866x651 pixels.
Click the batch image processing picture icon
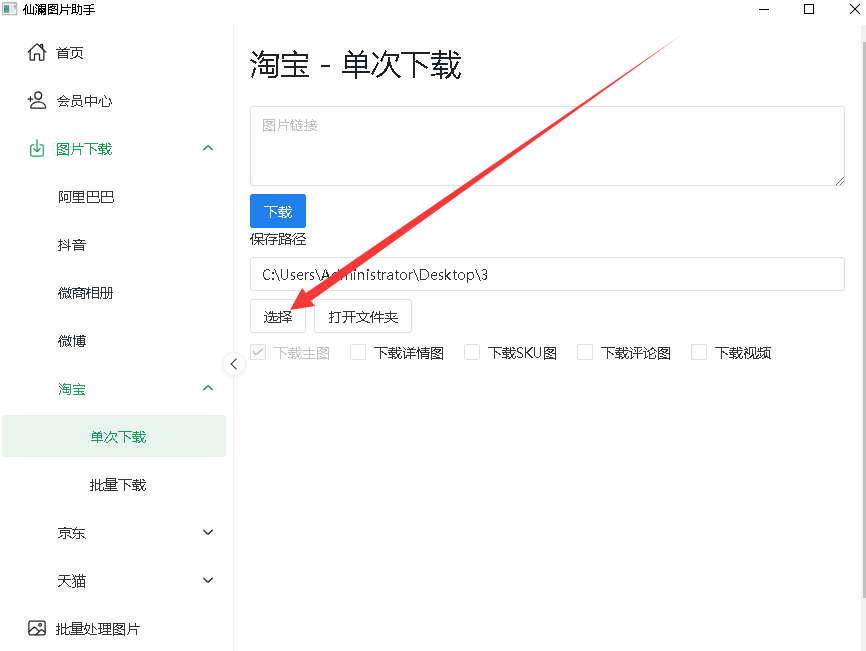[x=37, y=628]
